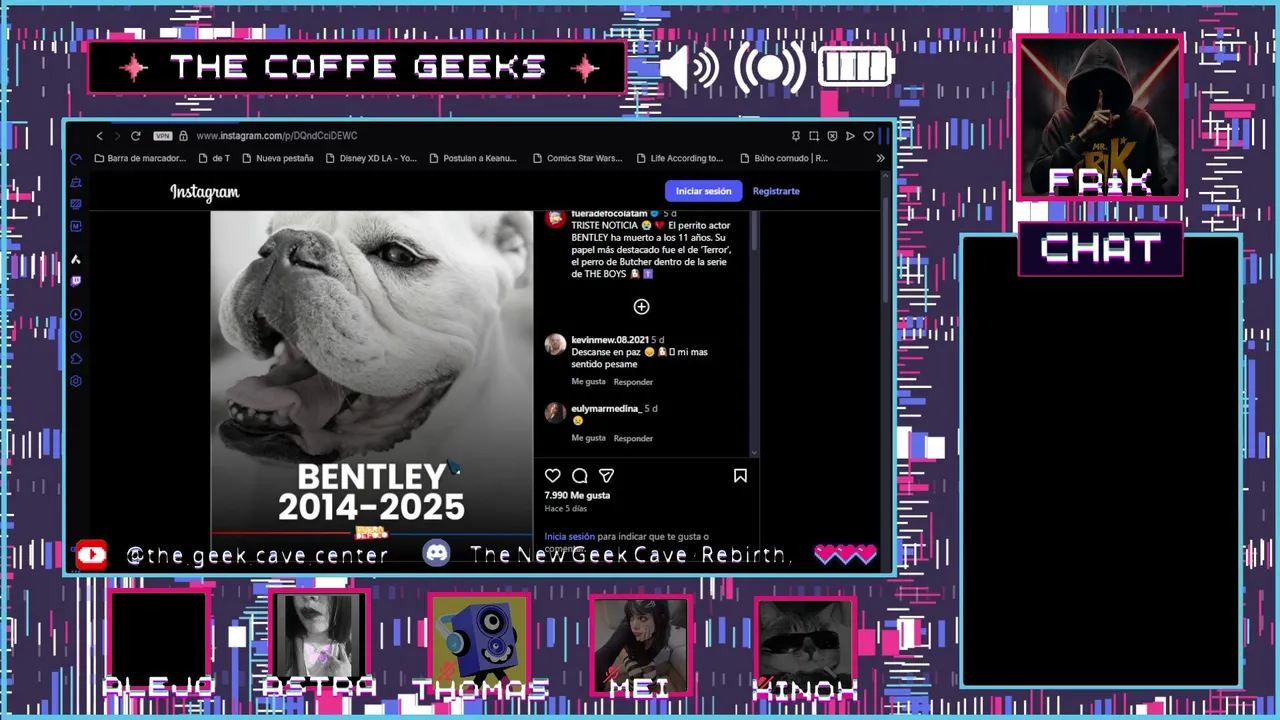Click 'Responder' under eulymarmedina_ comment
This screenshot has height=720, width=1280.
[x=633, y=438]
